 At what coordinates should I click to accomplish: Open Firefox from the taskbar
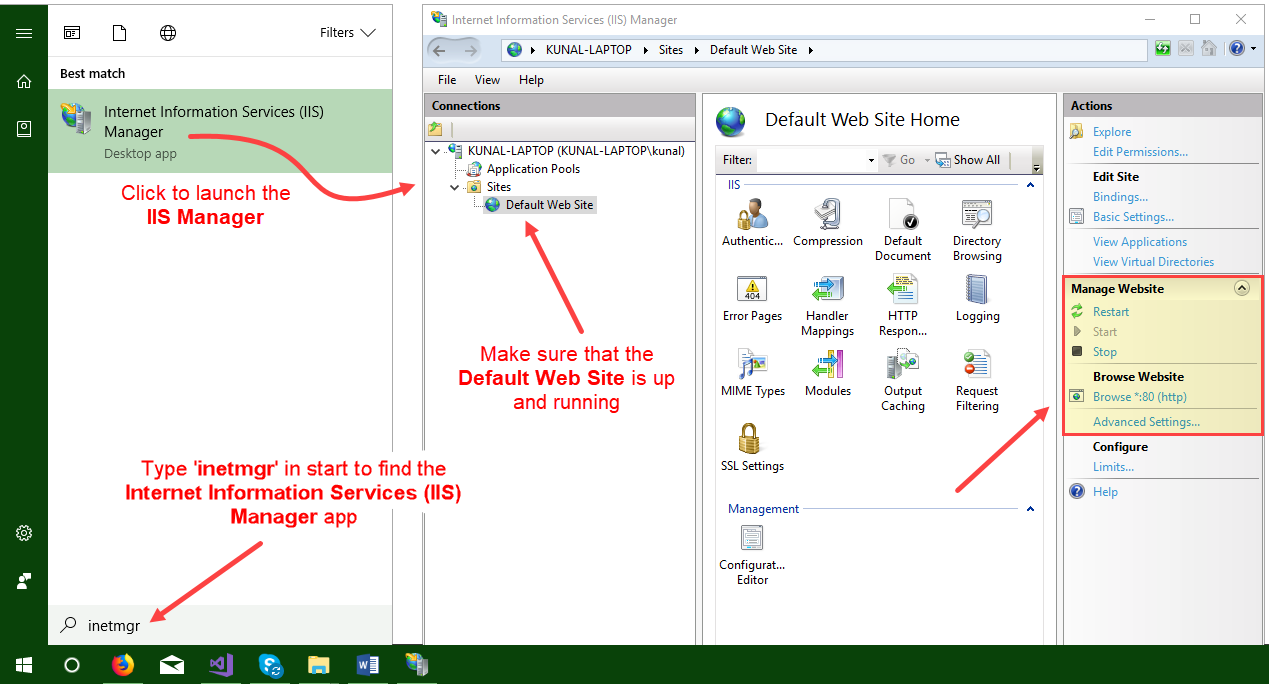pyautogui.click(x=122, y=664)
